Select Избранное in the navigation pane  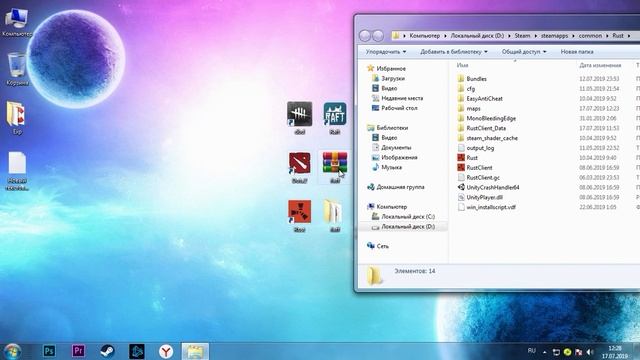coord(386,69)
